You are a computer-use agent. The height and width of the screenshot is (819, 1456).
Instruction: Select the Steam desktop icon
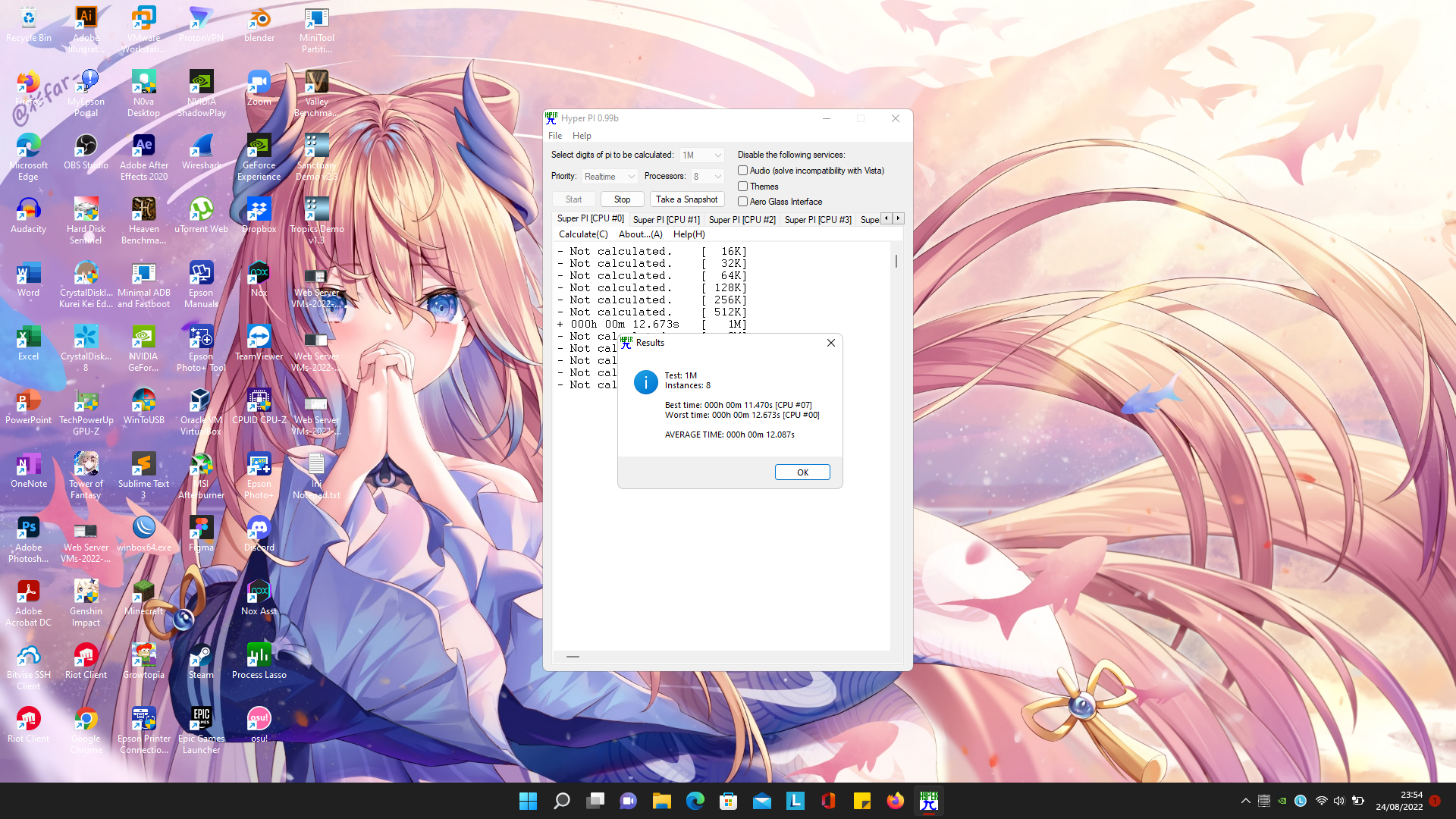coord(201,661)
